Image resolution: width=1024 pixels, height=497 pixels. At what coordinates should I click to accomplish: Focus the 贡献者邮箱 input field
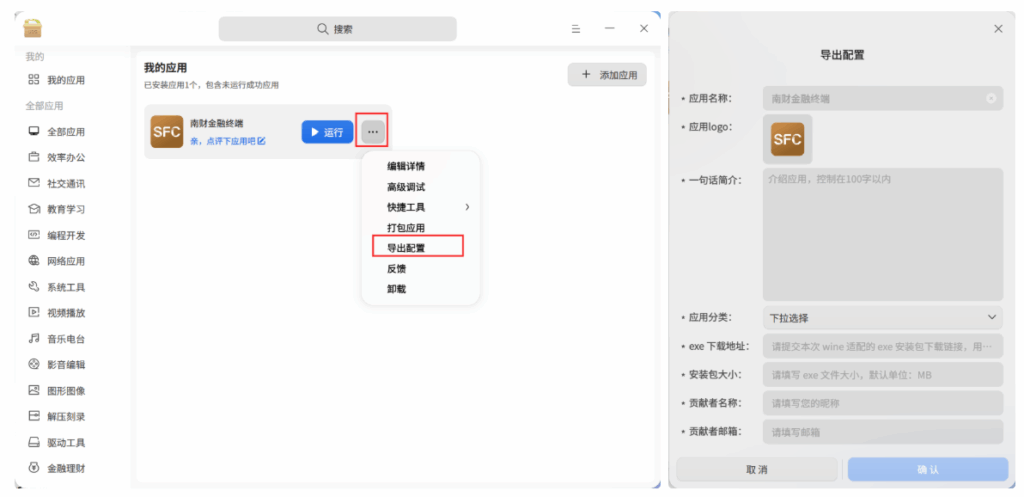(x=882, y=433)
